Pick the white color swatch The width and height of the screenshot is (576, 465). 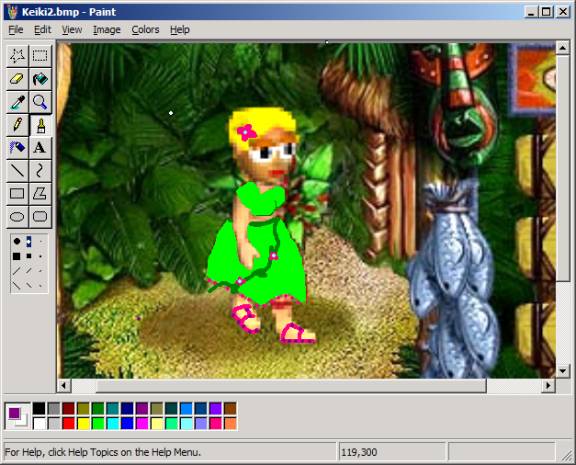click(39, 423)
